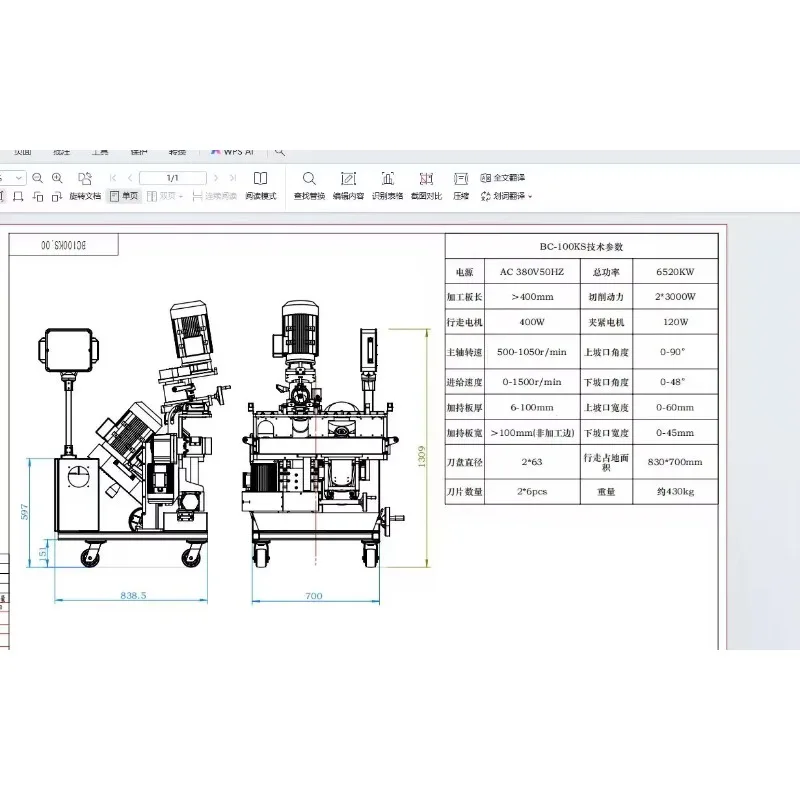800x800 pixels.
Task: Go to the previous page arrow
Action: tap(130, 178)
